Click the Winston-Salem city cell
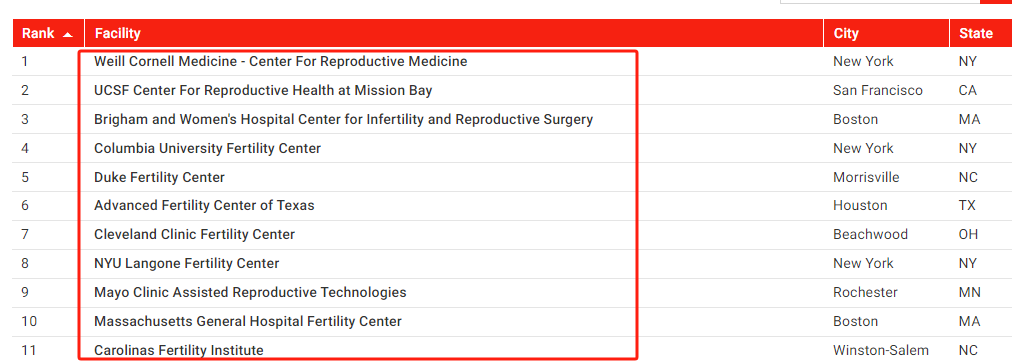This screenshot has height=364, width=1025. [881, 350]
